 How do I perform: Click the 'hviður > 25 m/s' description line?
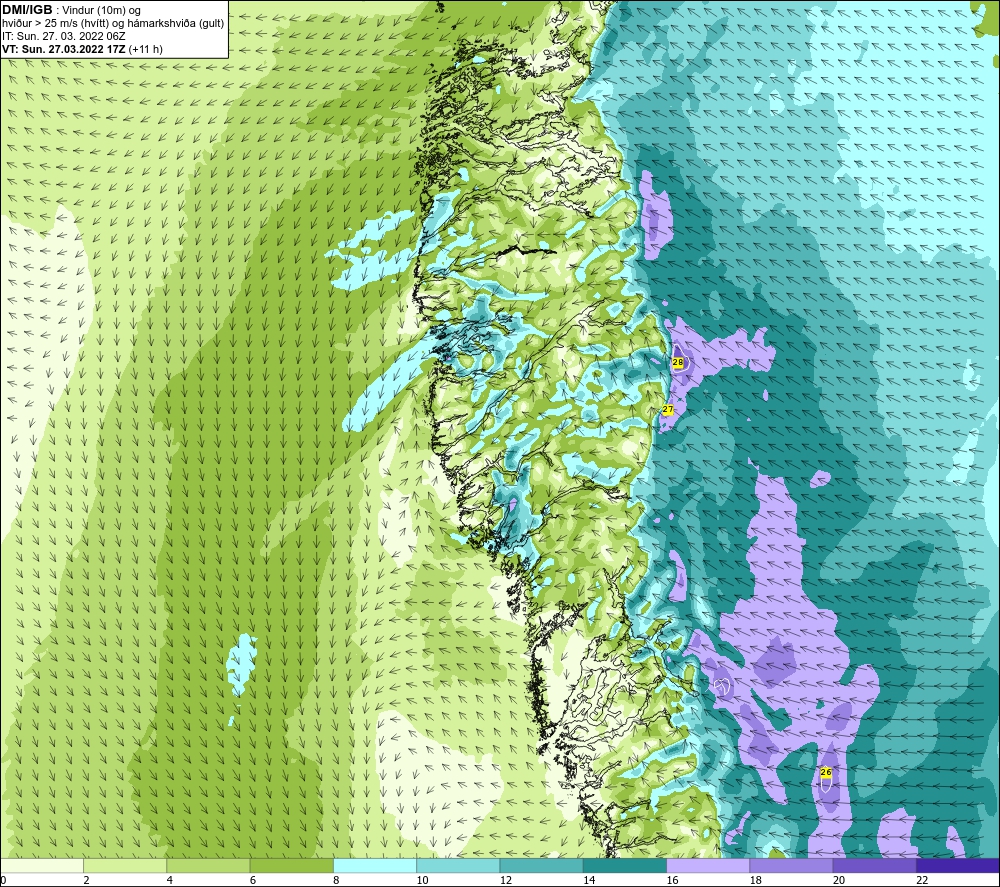113,24
